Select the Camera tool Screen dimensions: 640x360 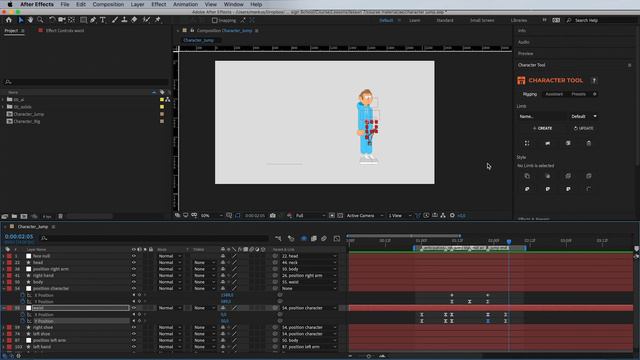(62, 20)
